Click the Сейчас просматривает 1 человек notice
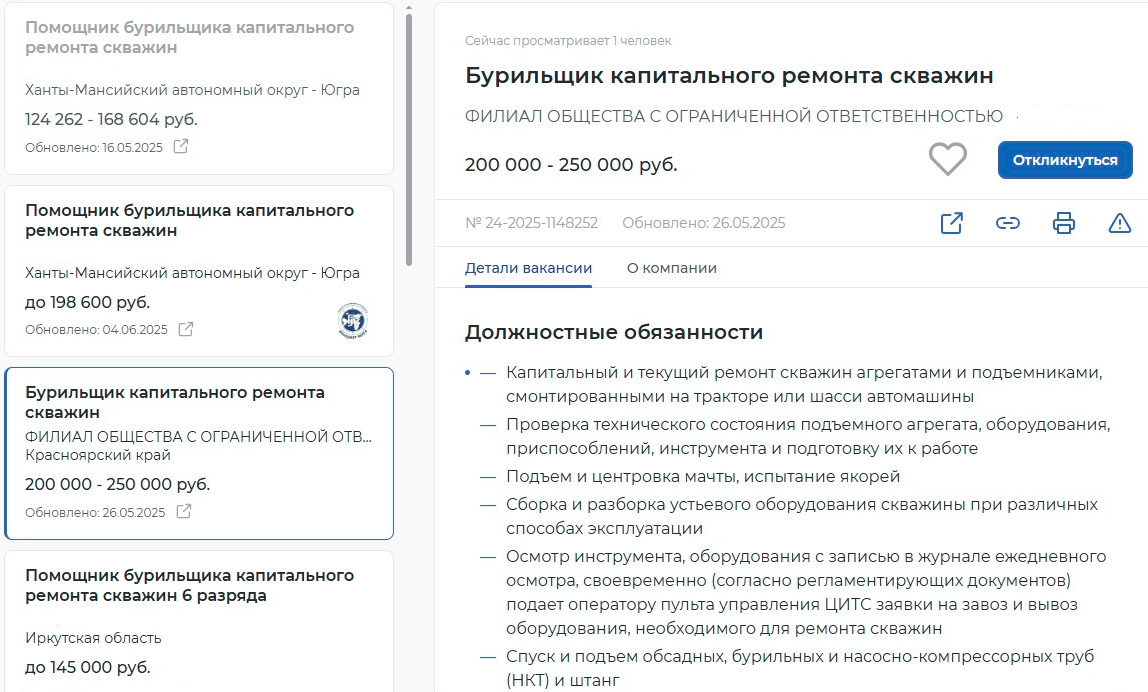Screen dimensions: 1148x692 (x=568, y=41)
